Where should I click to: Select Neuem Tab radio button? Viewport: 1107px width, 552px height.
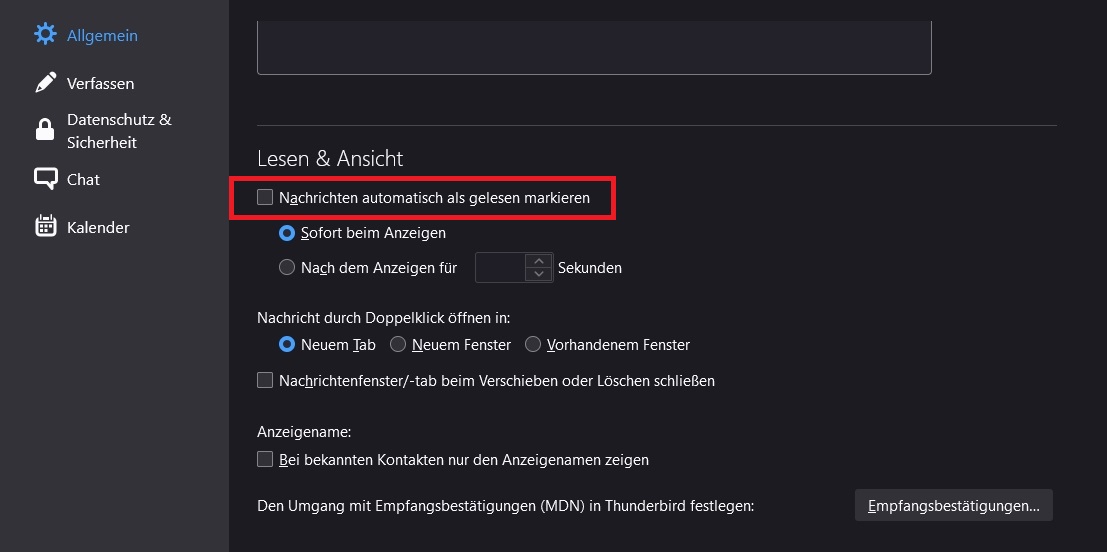[287, 345]
